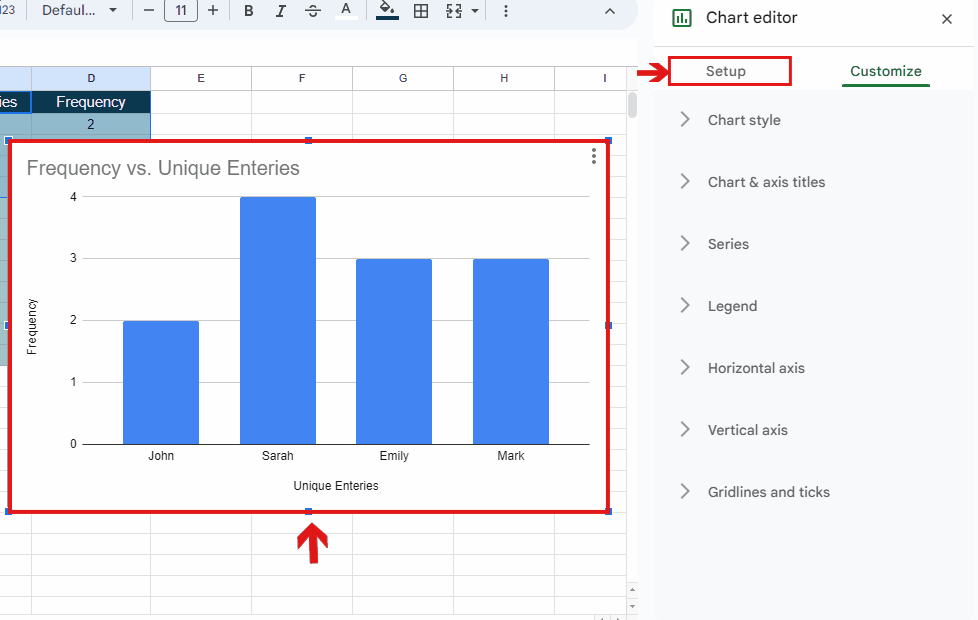Screen dimensions: 978x620
Task: Click cell containing value 2 under Frequency
Action: [x=91, y=125]
